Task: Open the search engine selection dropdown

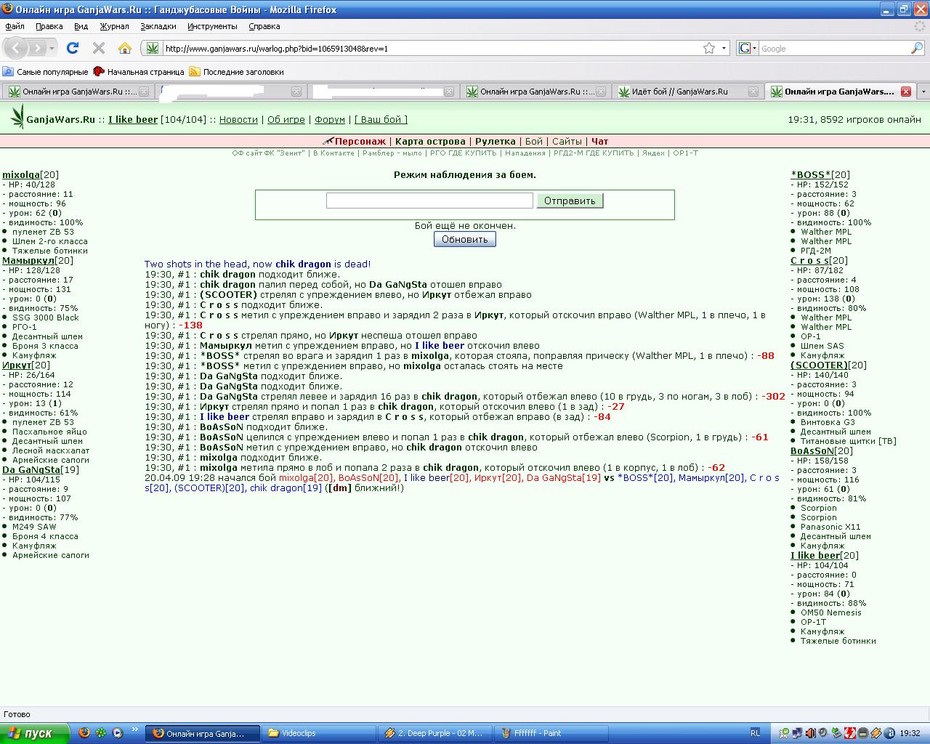Action: tap(754, 49)
